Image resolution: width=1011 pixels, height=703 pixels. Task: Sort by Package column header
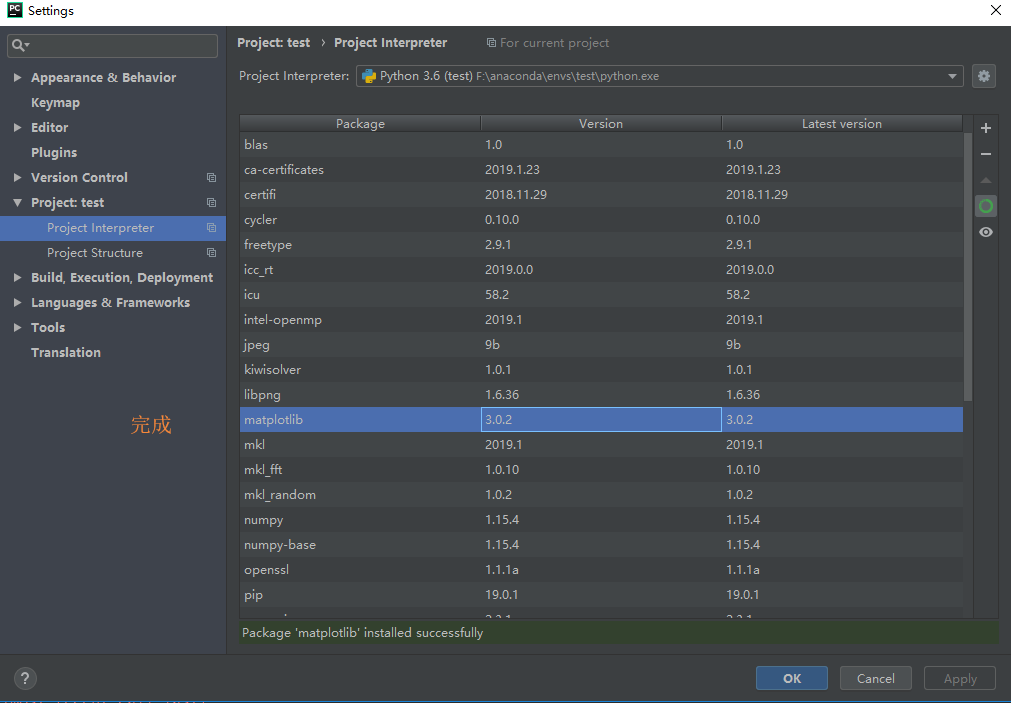coord(360,124)
